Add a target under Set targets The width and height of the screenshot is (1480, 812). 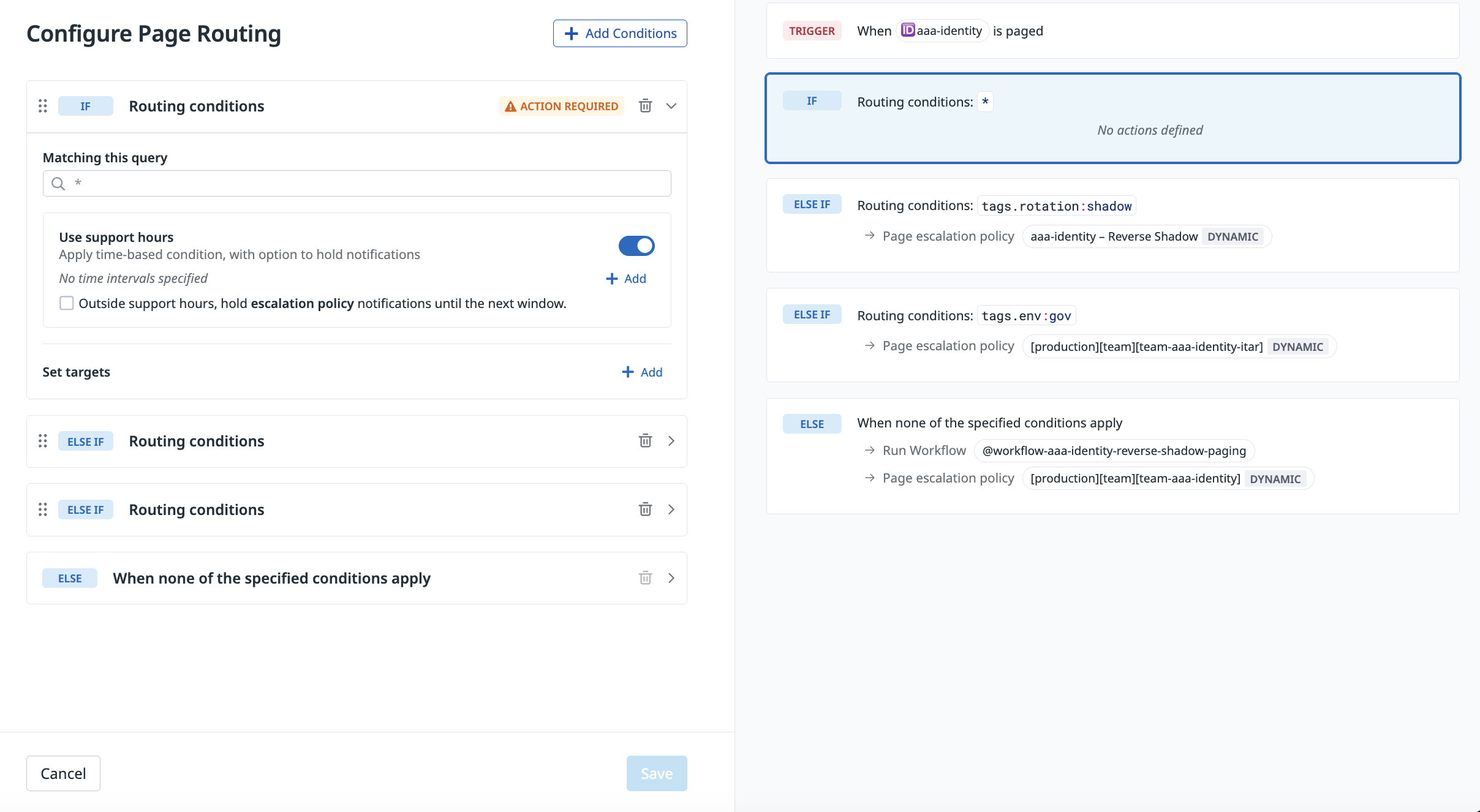tap(642, 372)
